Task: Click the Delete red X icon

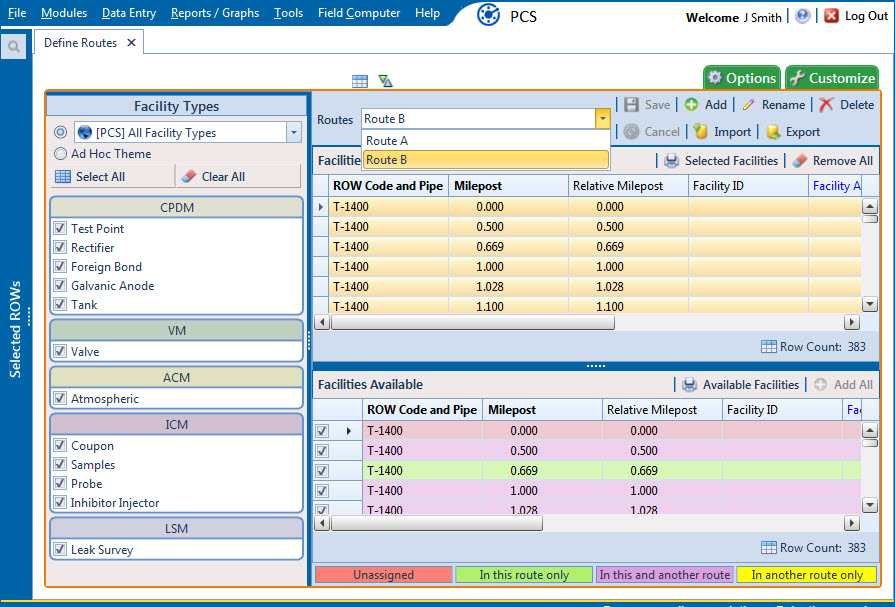Action: point(826,105)
